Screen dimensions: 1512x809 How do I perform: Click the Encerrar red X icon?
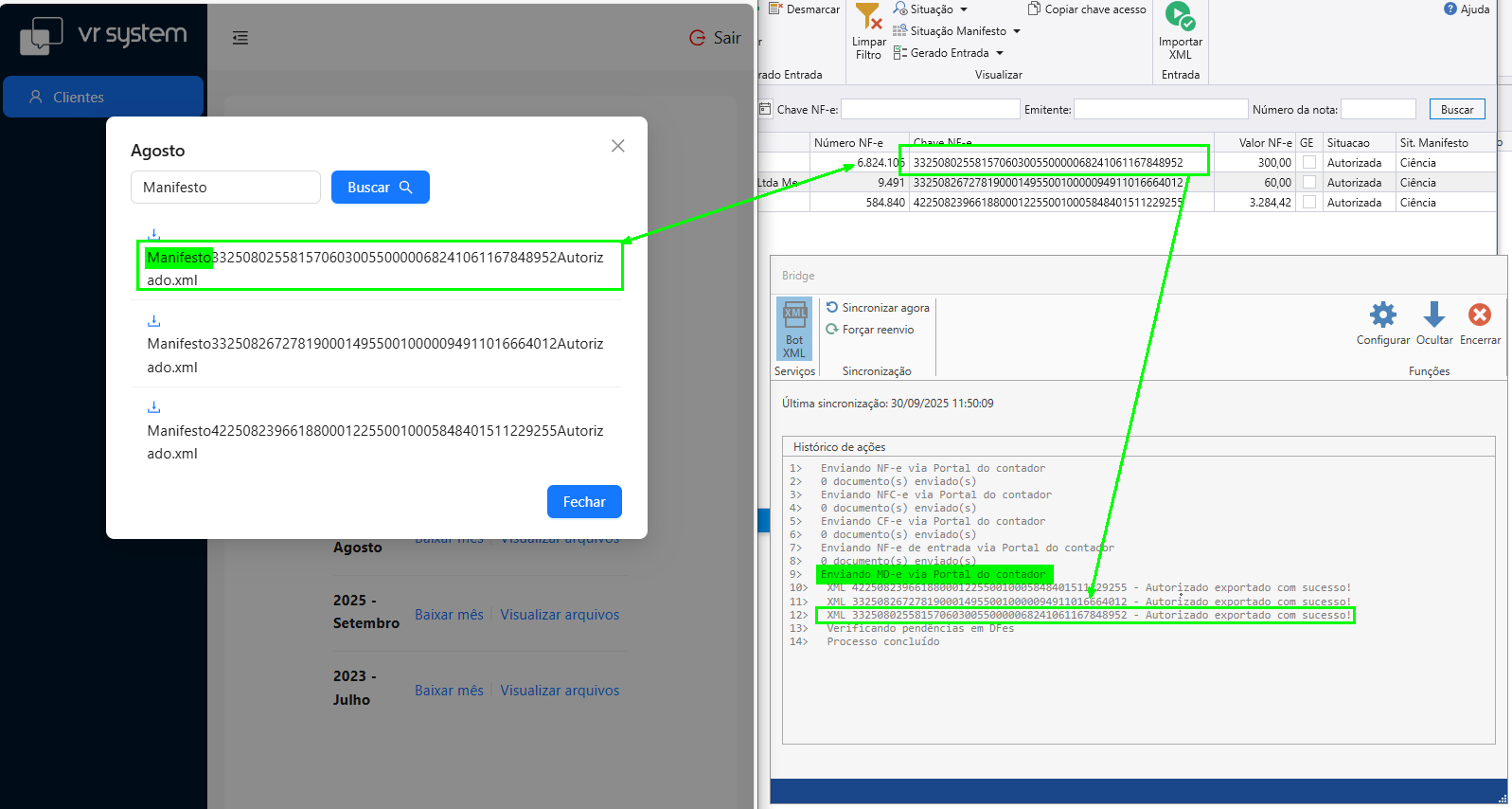coord(1479,315)
